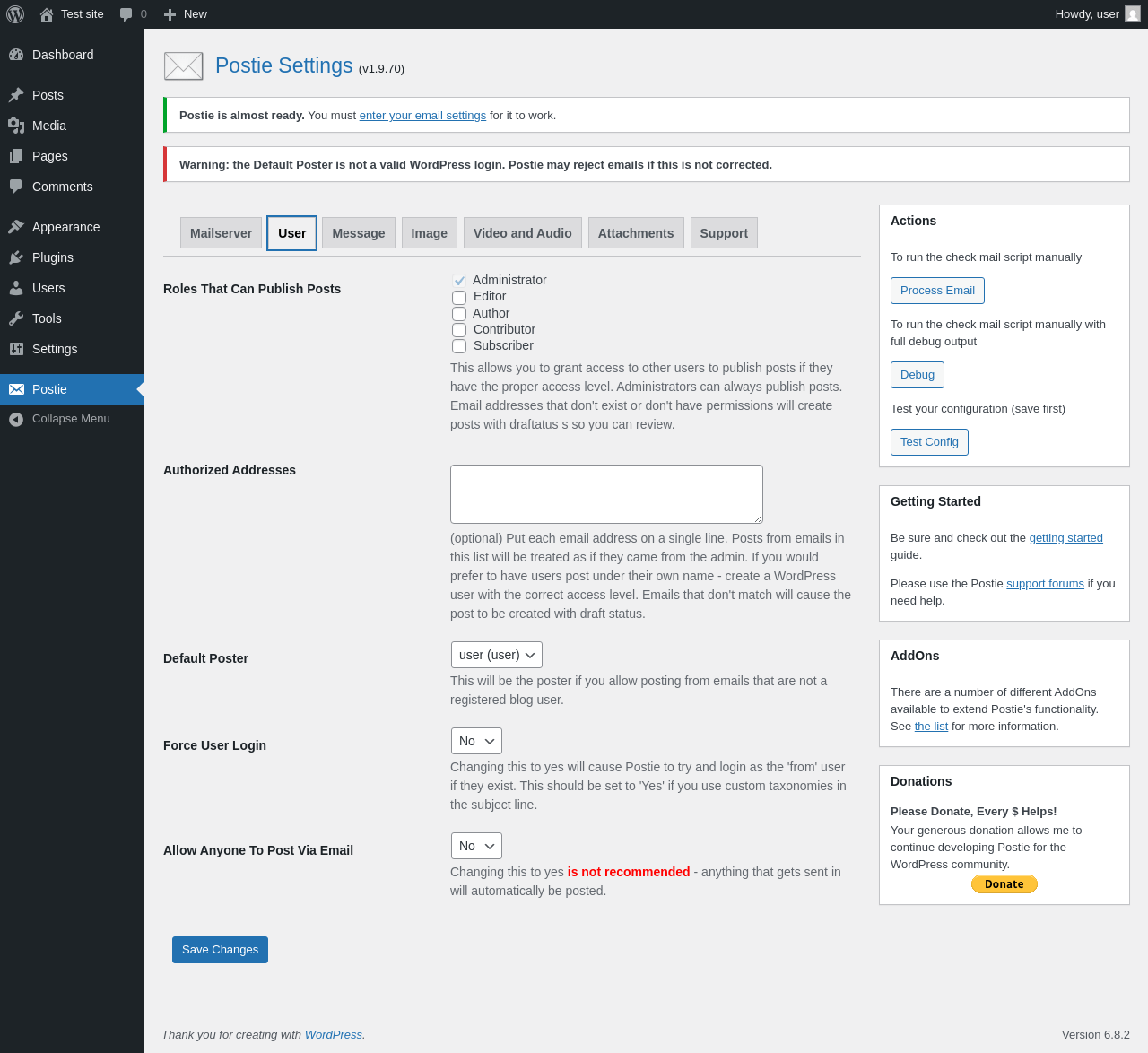Click the Postie envelope icon in sidebar
Screen dimensions: 1148x1053
[16, 389]
